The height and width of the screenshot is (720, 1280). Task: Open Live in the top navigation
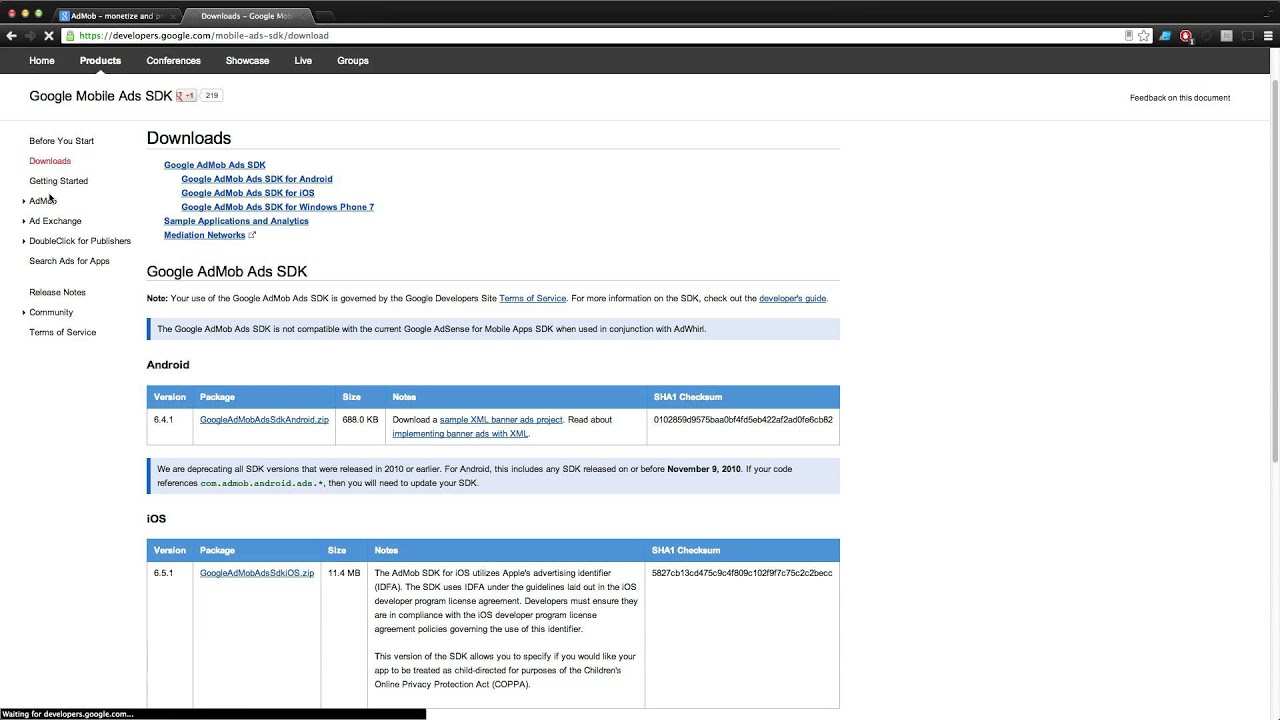point(303,61)
